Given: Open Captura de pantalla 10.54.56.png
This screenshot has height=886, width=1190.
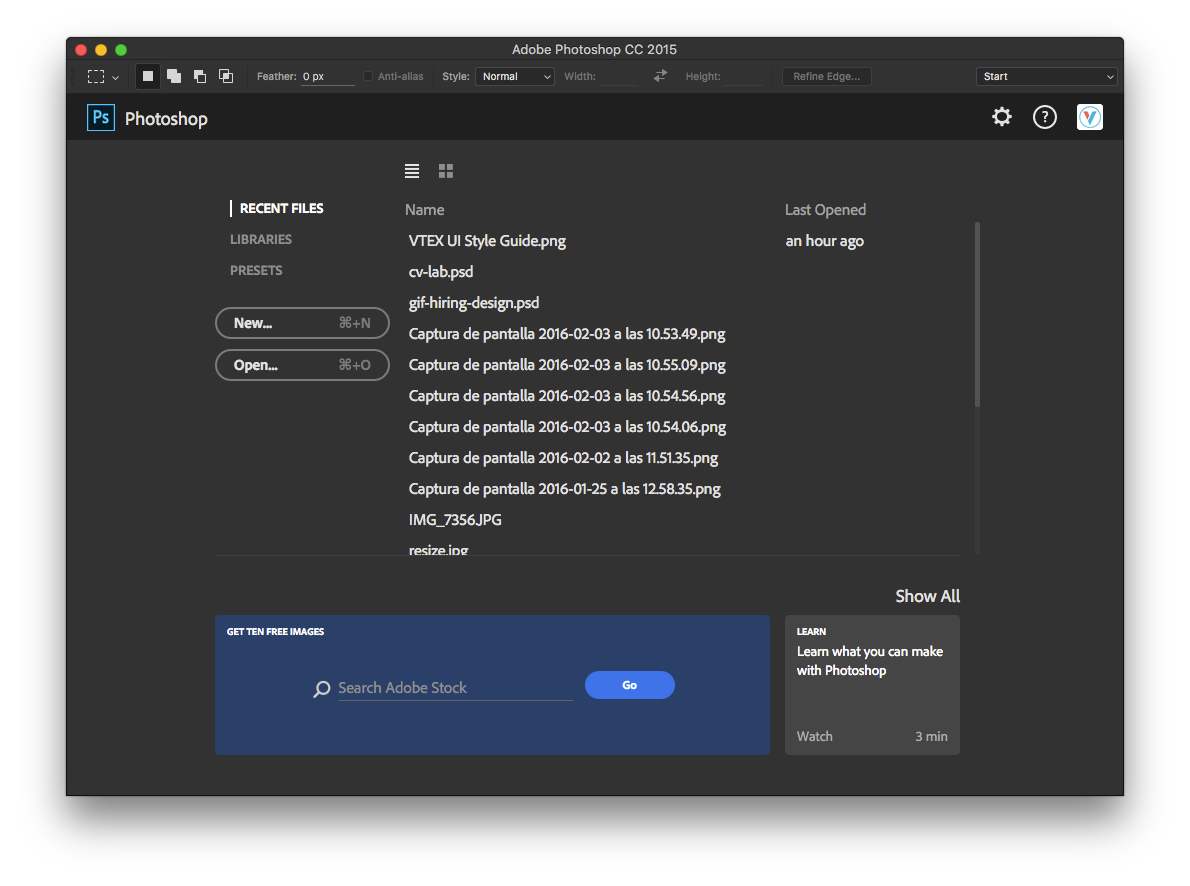Looking at the screenshot, I should [567, 396].
